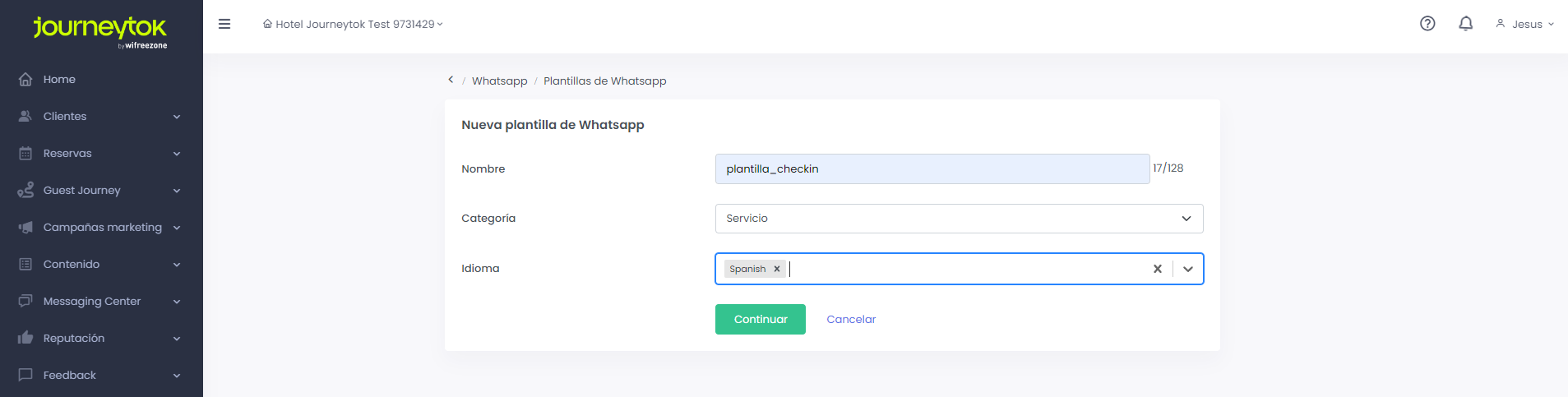Screen dimensions: 1568x397
Task: Click the Home house icon in sidebar
Action: [x=25, y=79]
